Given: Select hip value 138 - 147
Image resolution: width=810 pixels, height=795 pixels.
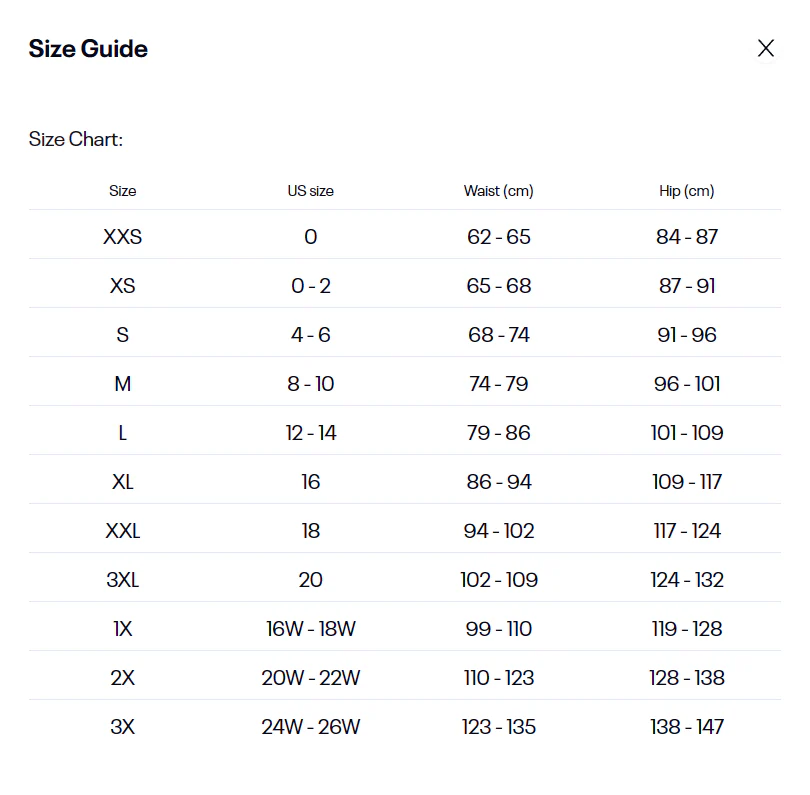Looking at the screenshot, I should [x=687, y=727].
